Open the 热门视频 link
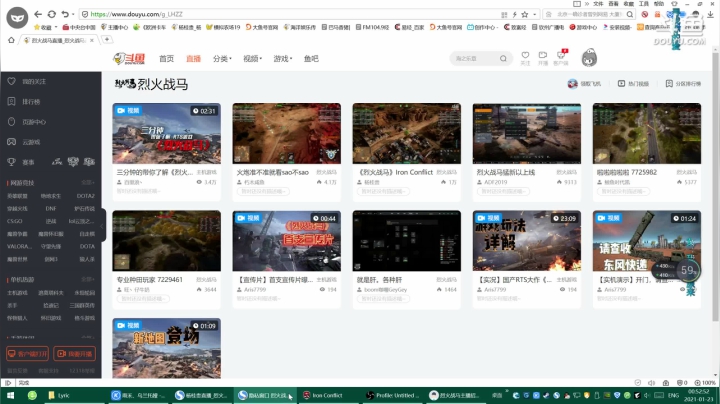 pyautogui.click(x=633, y=84)
